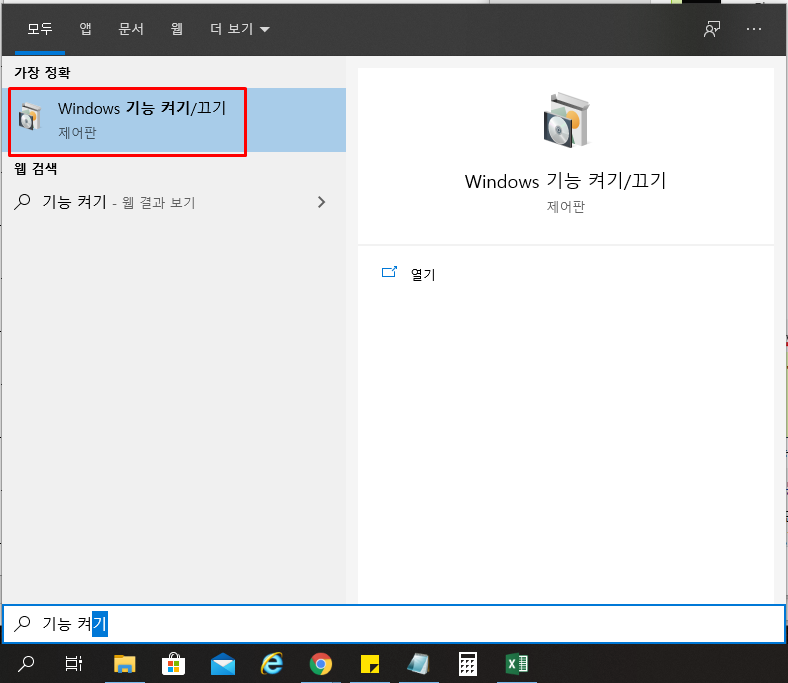Image resolution: width=788 pixels, height=683 pixels.
Task: Expand the web result chevron arrow
Action: pos(322,202)
